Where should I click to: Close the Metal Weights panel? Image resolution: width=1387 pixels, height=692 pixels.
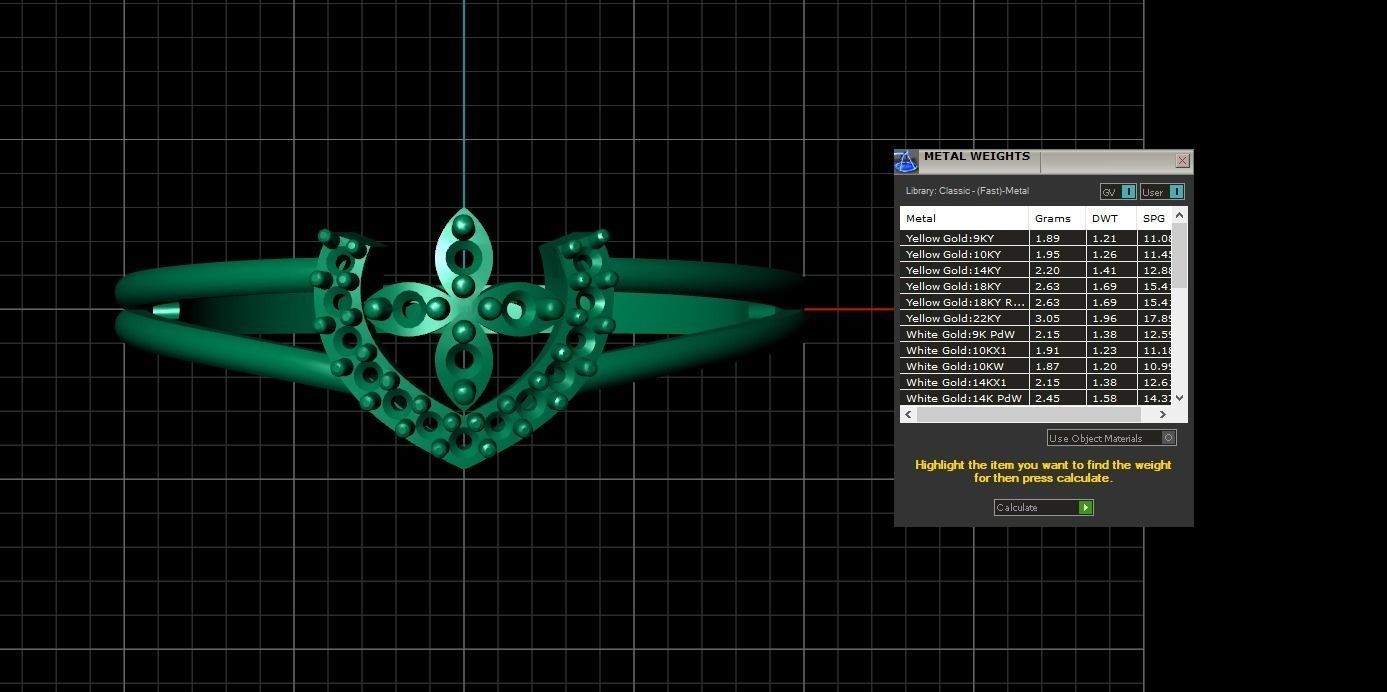pyautogui.click(x=1182, y=160)
